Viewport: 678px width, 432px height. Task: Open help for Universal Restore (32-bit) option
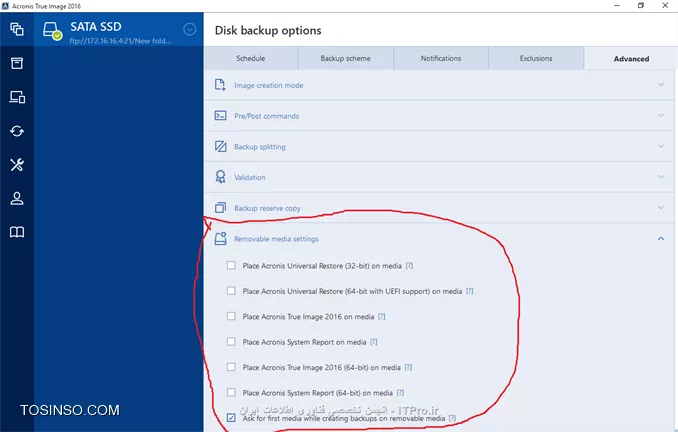pos(409,266)
